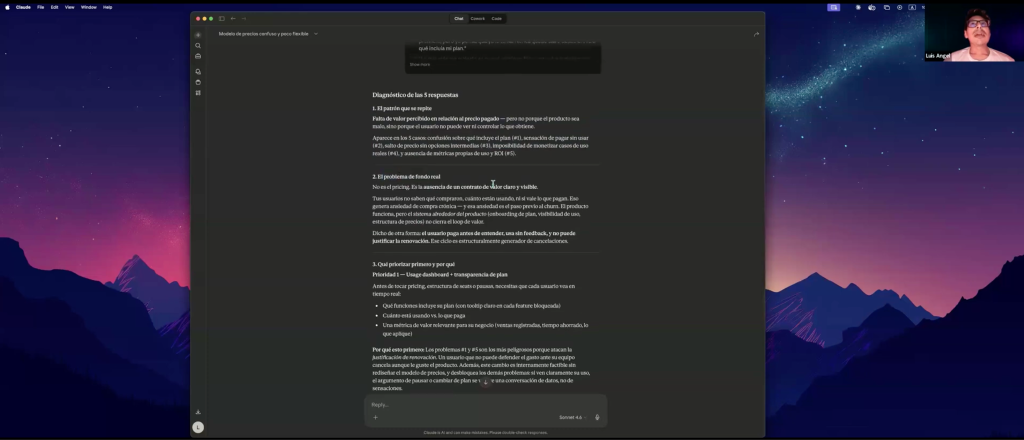Toggle the sidebar panel icon
Viewport: 1024px width, 440px height.
pyautogui.click(x=222, y=18)
